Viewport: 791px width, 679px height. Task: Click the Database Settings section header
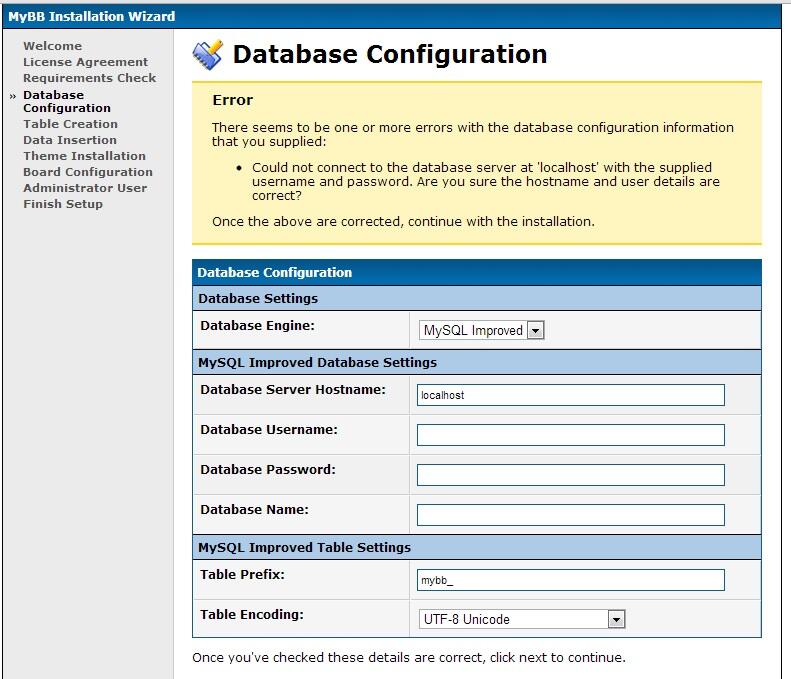pos(477,298)
